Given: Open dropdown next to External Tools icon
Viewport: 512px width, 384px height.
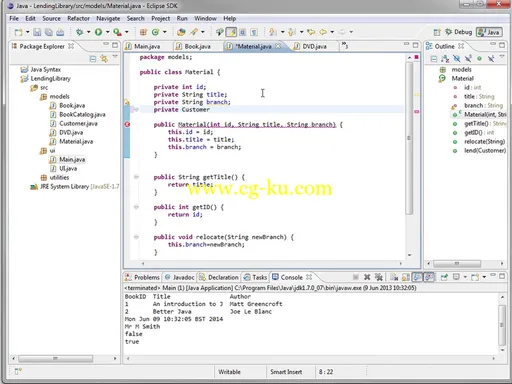Looking at the screenshot, I should click(126, 32).
